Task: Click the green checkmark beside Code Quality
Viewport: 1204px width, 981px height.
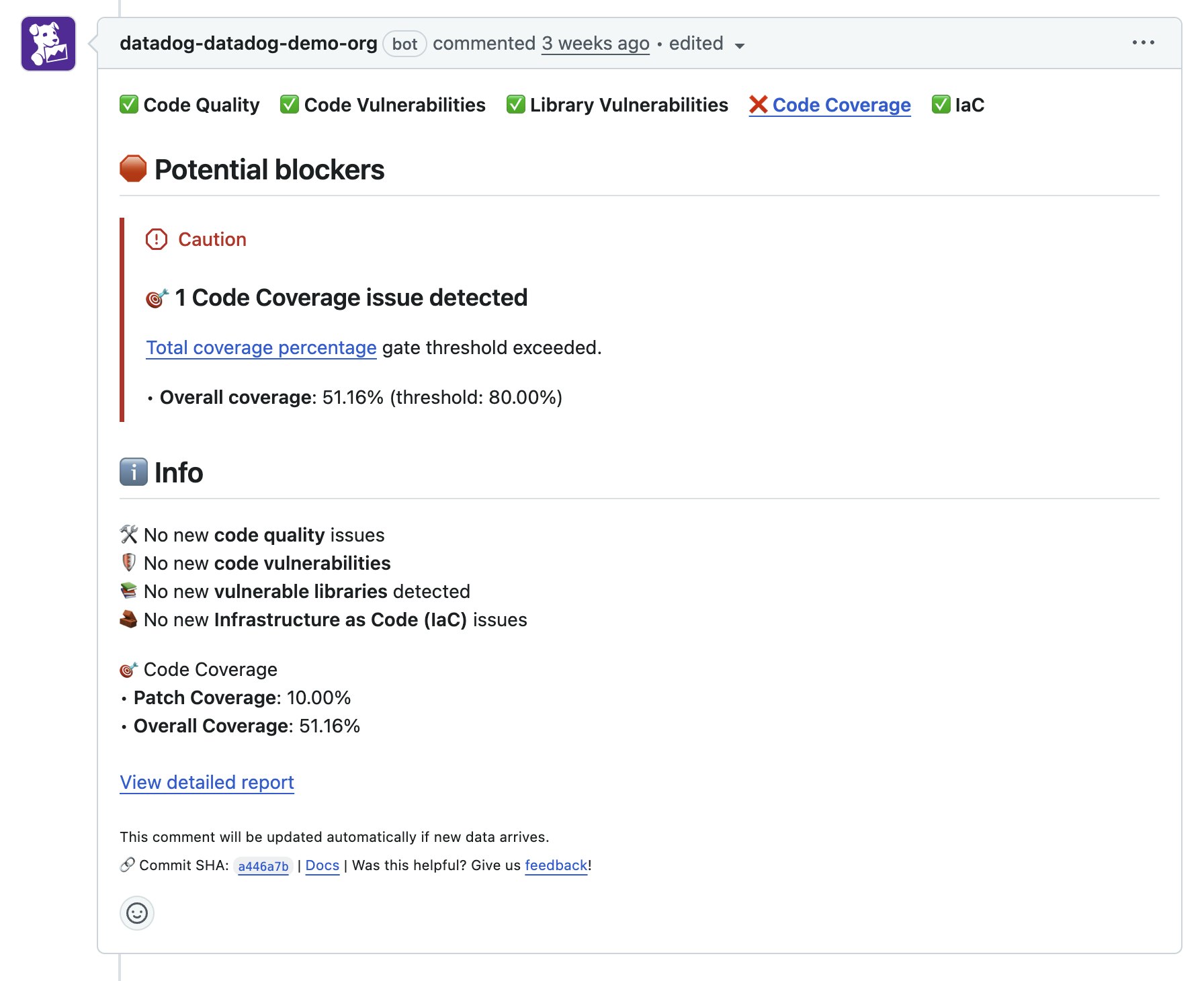Action: 128,105
